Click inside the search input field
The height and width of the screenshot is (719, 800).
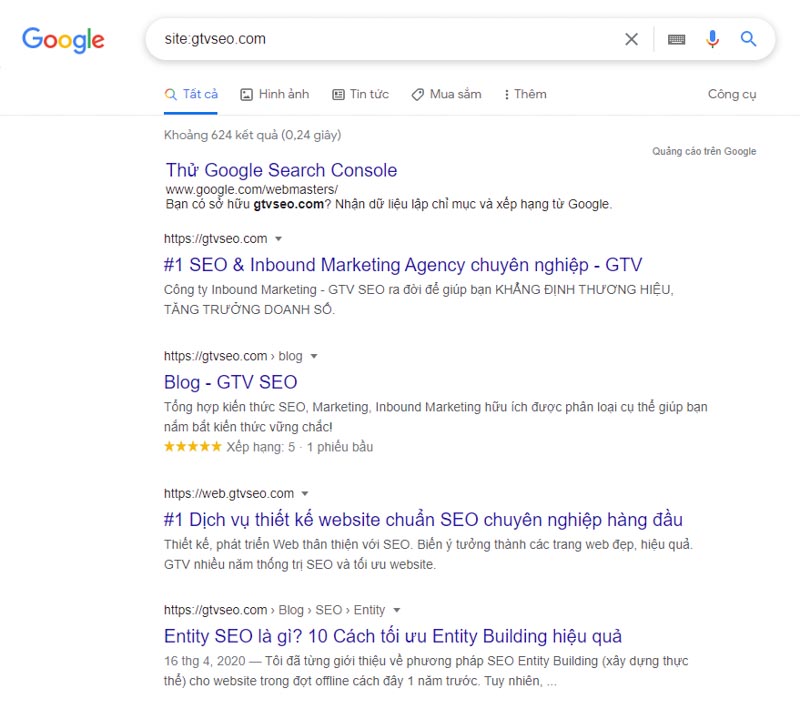click(400, 39)
